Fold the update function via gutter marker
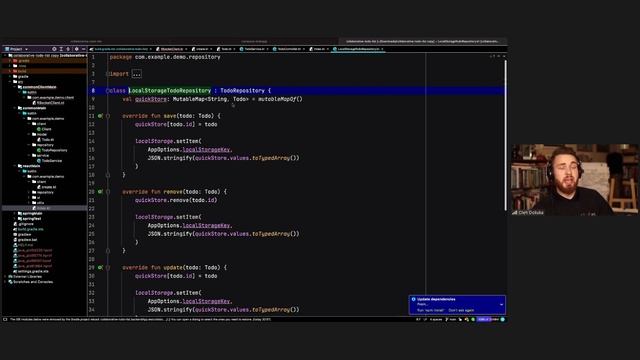 coord(108,268)
